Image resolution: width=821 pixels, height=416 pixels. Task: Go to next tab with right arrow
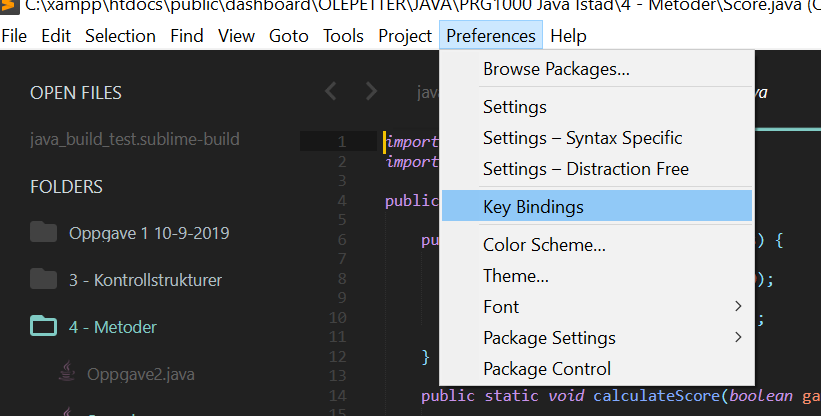click(x=371, y=92)
